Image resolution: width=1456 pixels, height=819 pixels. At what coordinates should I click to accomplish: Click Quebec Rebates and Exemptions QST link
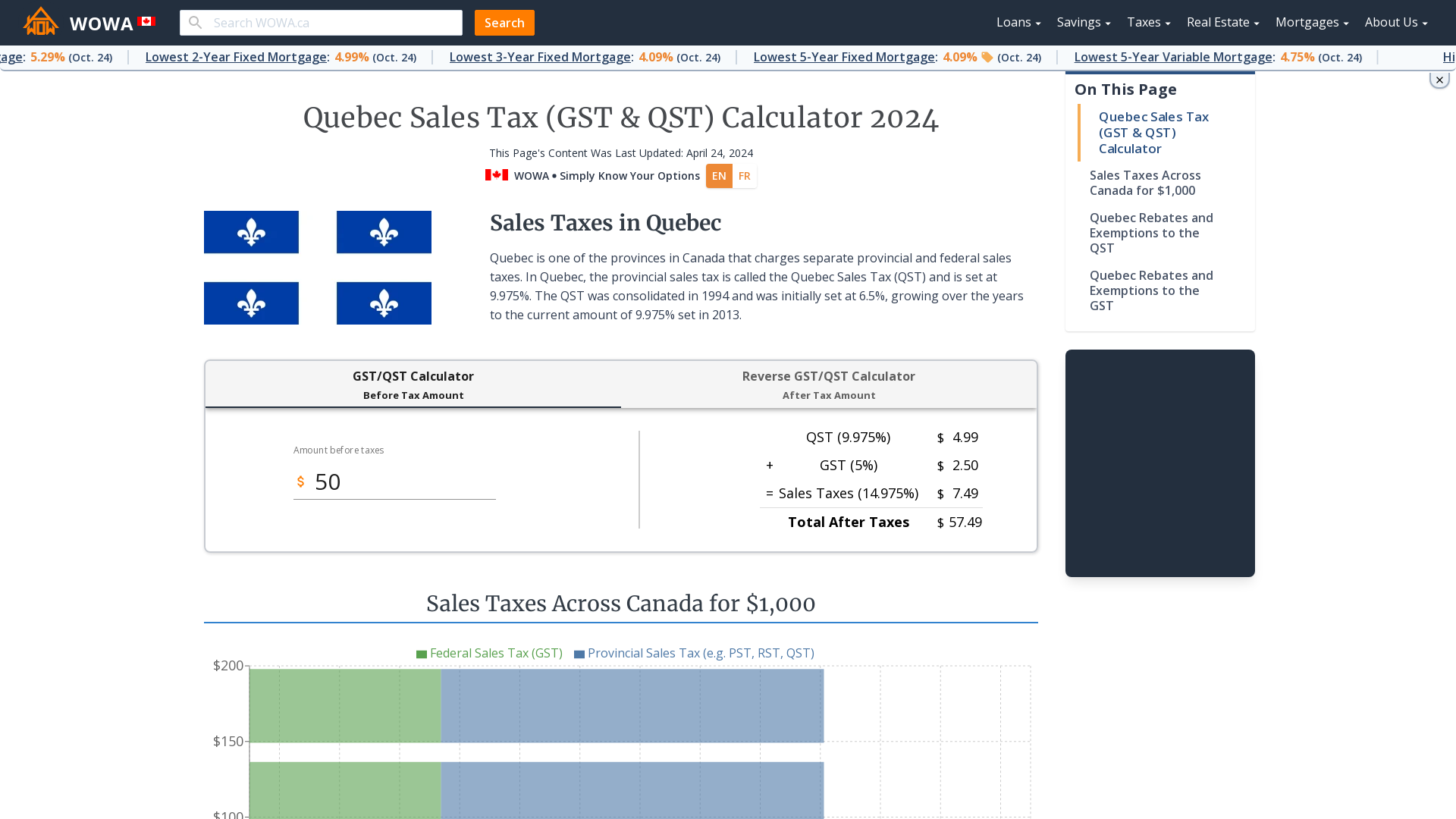click(1151, 233)
